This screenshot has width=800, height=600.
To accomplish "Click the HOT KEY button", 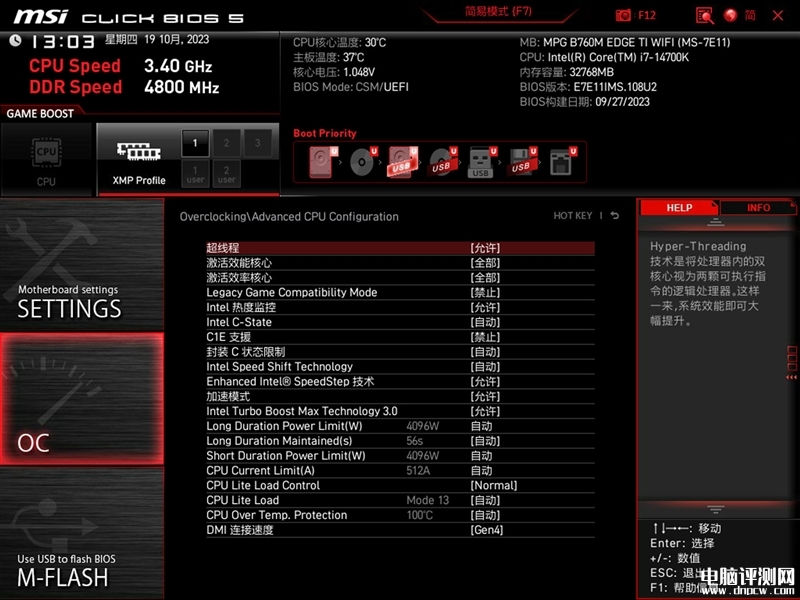I will (573, 216).
